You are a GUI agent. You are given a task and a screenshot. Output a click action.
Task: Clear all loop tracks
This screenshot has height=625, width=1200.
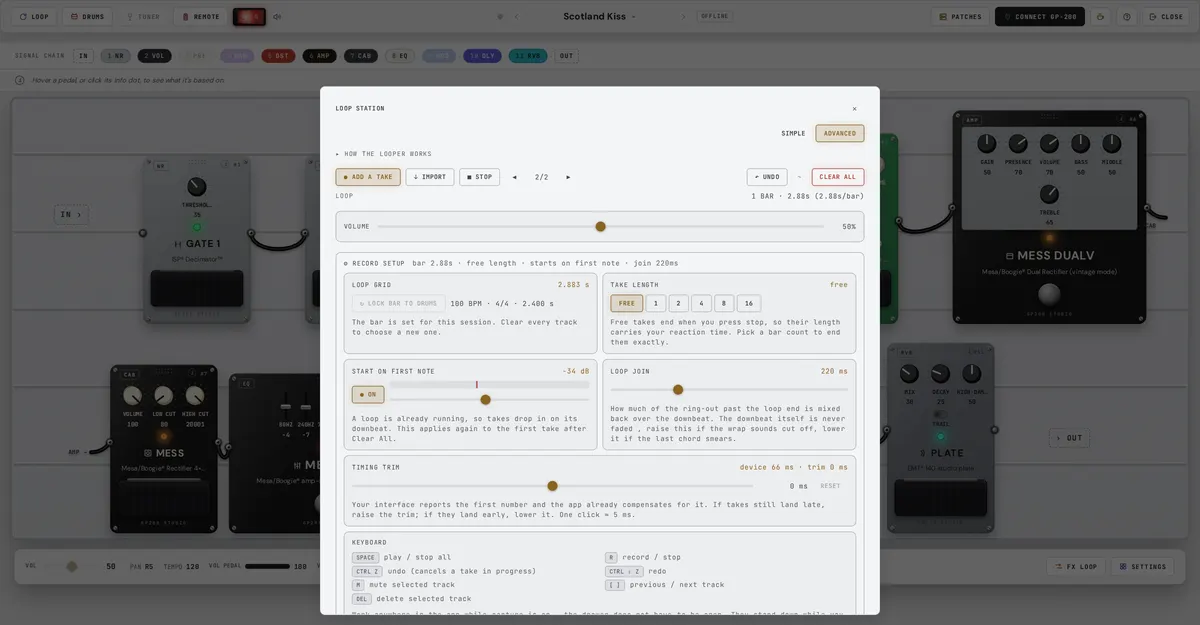[x=838, y=177]
